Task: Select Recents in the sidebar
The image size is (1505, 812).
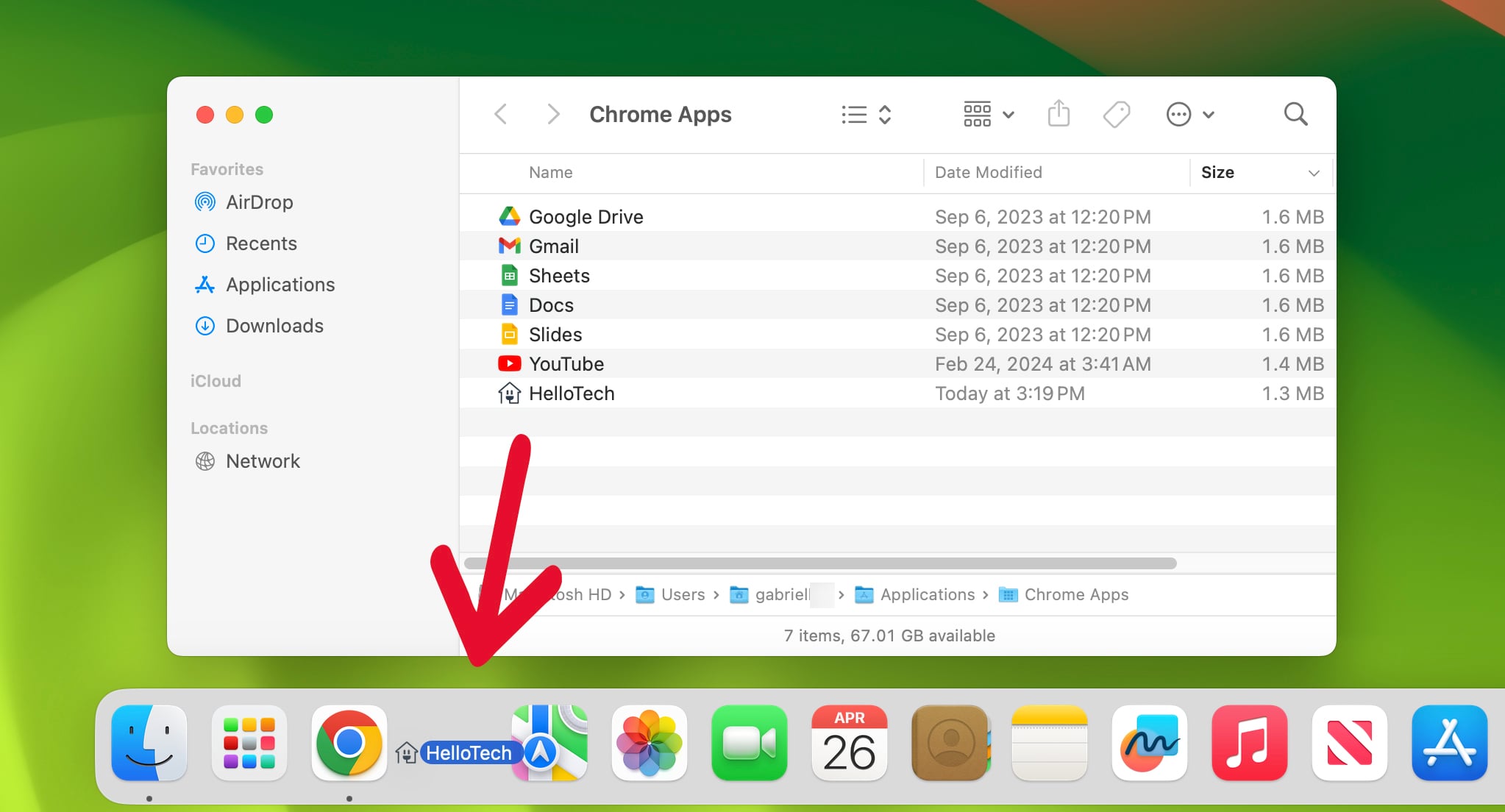Action: pyautogui.click(x=246, y=243)
